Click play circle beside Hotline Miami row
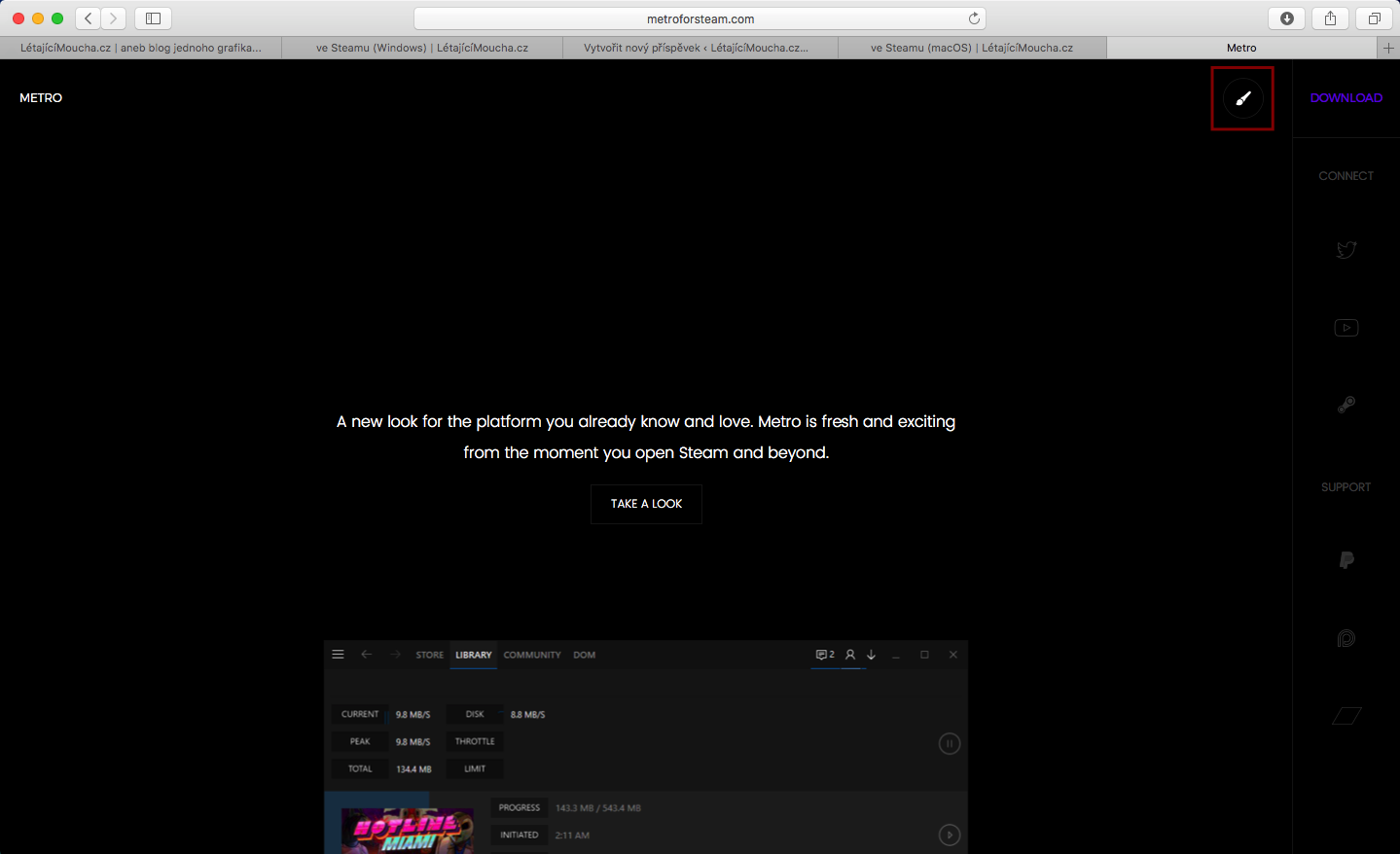Screen dimensions: 1400x854 (950, 836)
